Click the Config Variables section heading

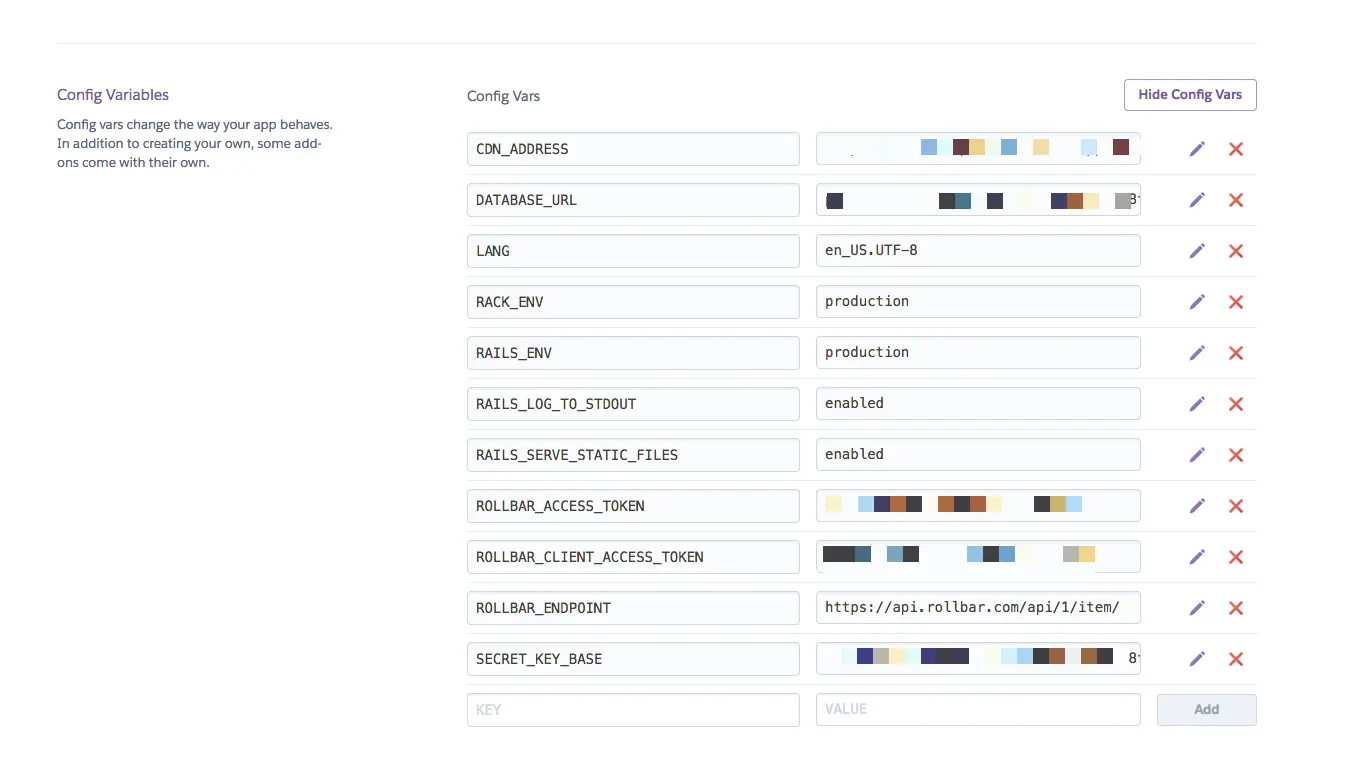point(113,95)
